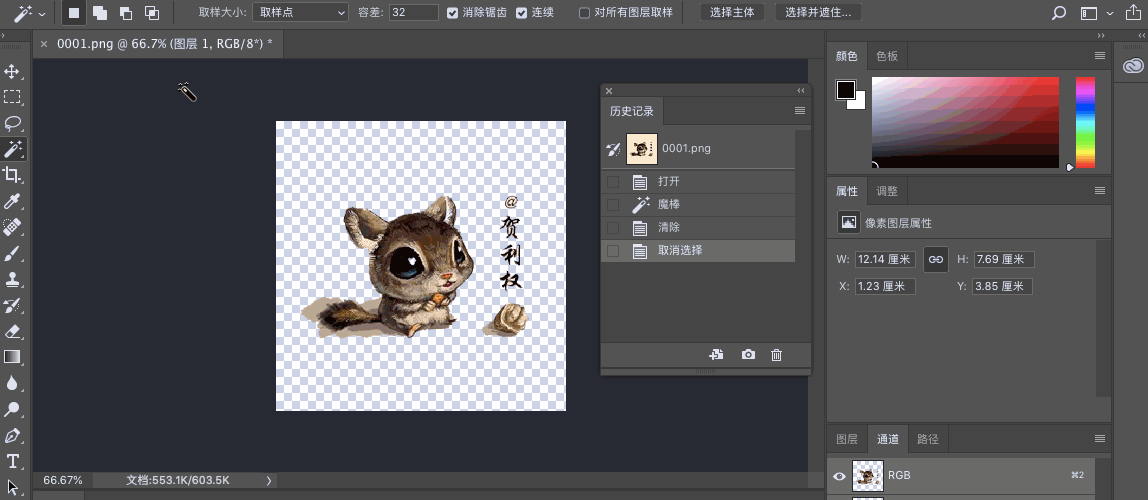Set history brush source at 清除 state
This screenshot has width=1148, height=500.
613,228
